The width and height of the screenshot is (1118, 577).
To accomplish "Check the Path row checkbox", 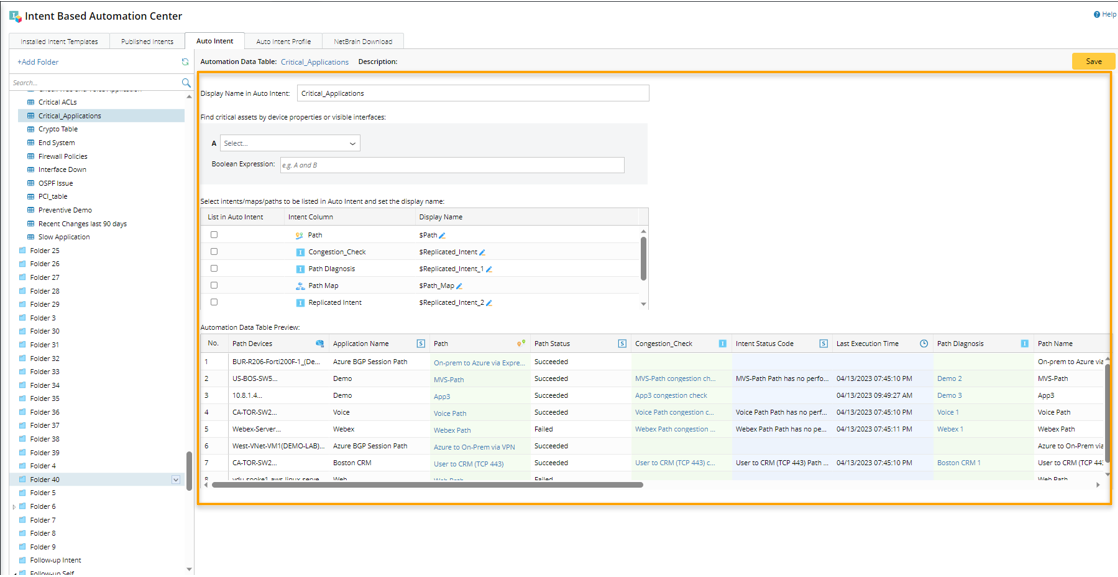I will 214,235.
